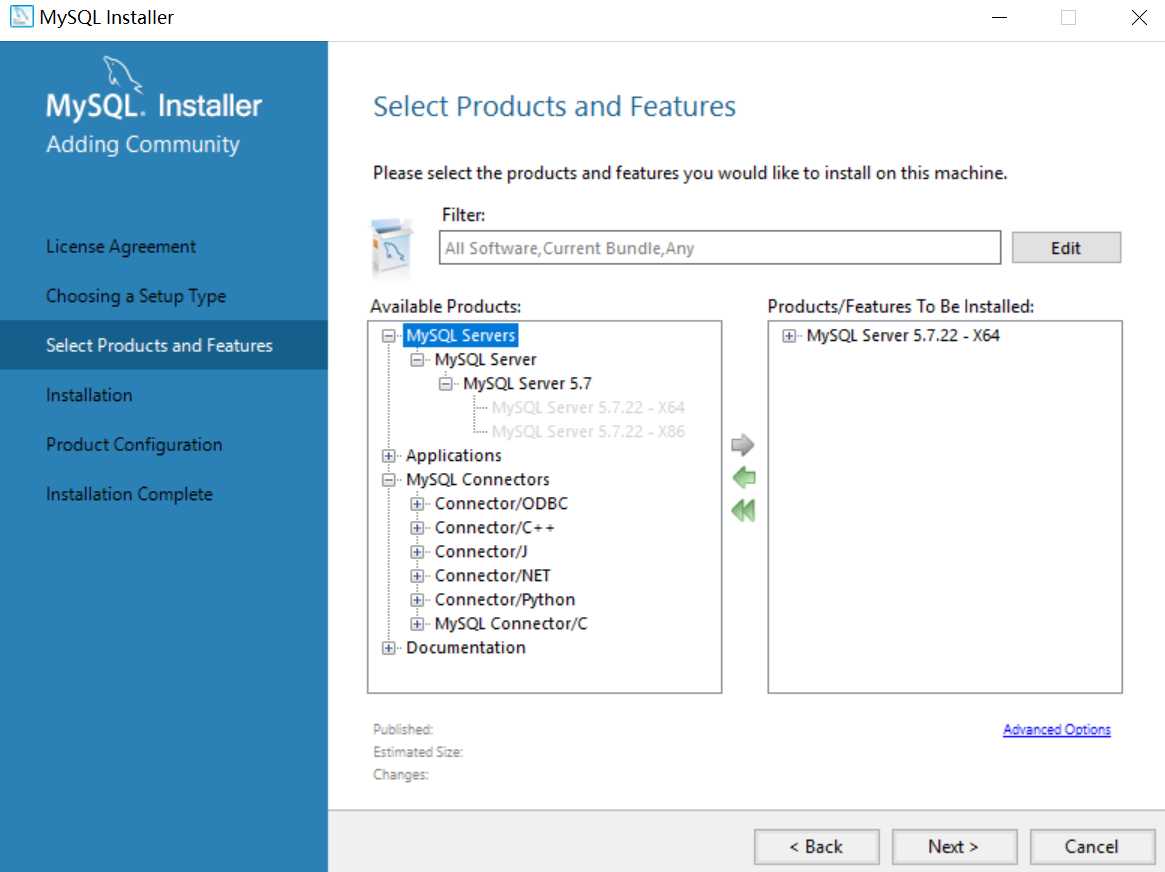Expand the Connector/J node
This screenshot has height=872, width=1165.
tap(417, 552)
